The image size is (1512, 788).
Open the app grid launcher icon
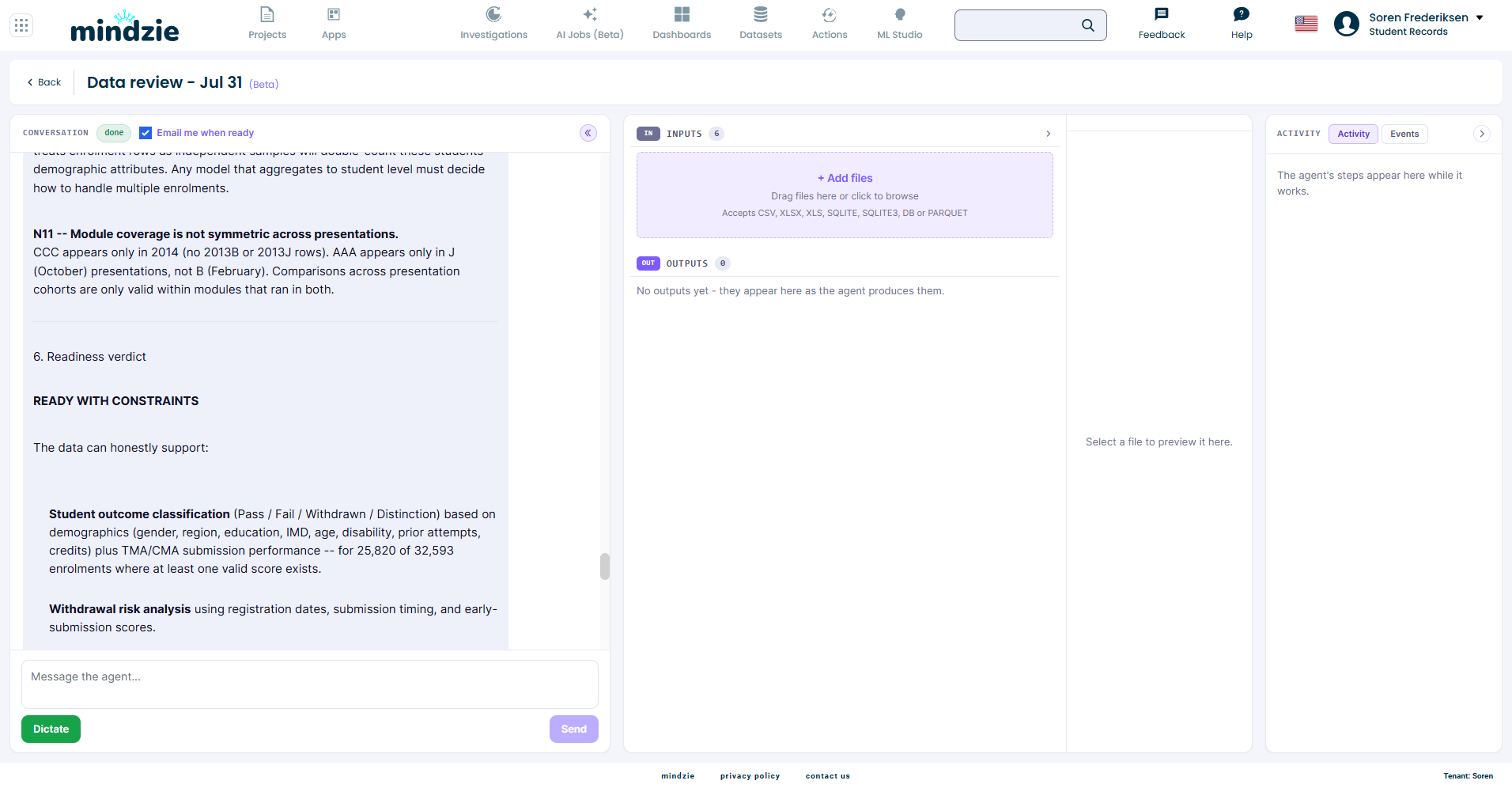(x=21, y=25)
